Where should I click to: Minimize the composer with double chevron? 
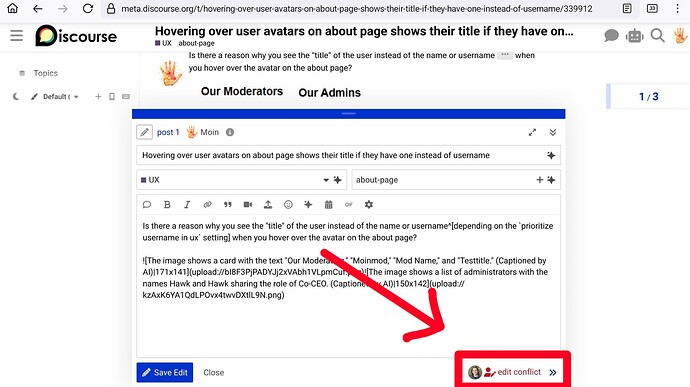pyautogui.click(x=553, y=132)
